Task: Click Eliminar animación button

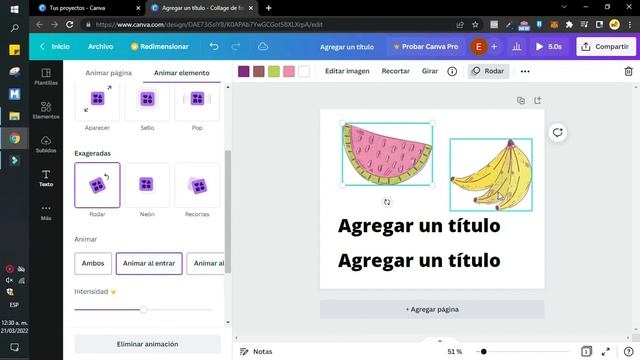Action: point(147,344)
